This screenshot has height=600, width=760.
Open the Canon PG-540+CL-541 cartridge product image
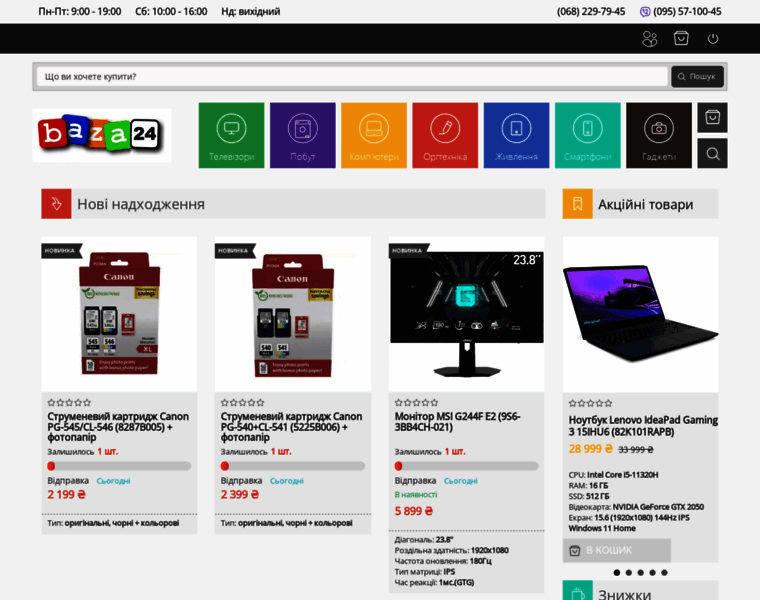[293, 314]
